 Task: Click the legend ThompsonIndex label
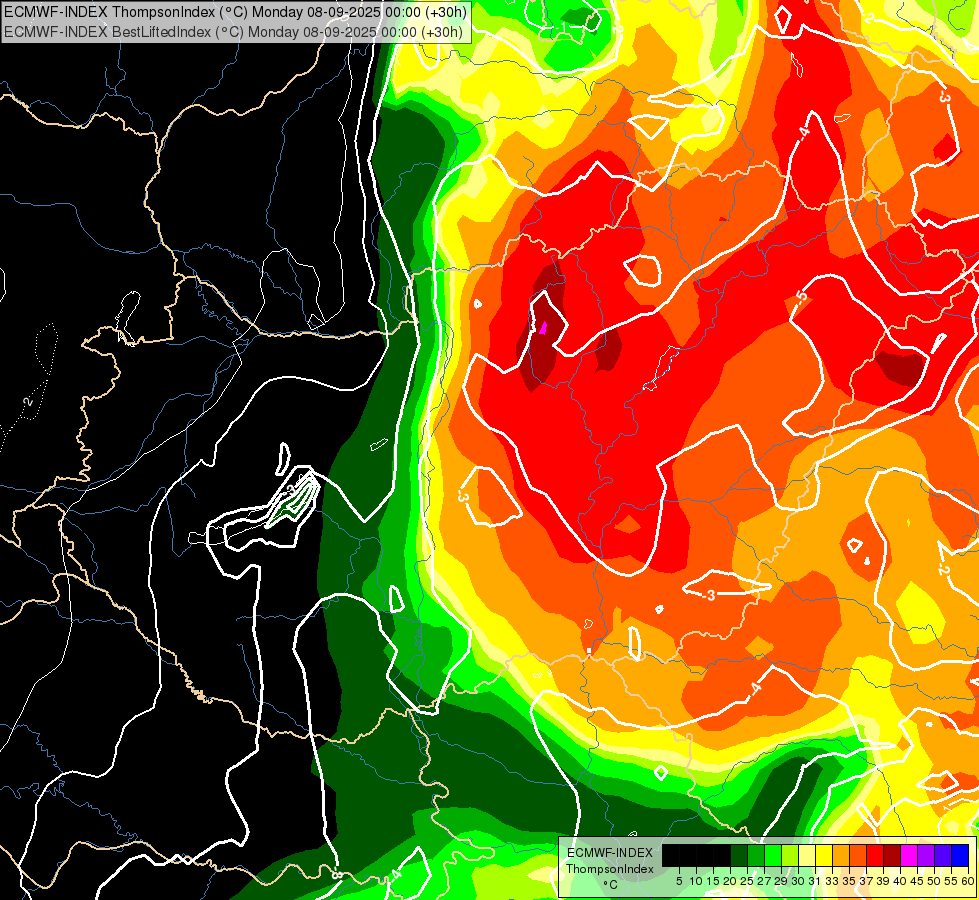610,869
